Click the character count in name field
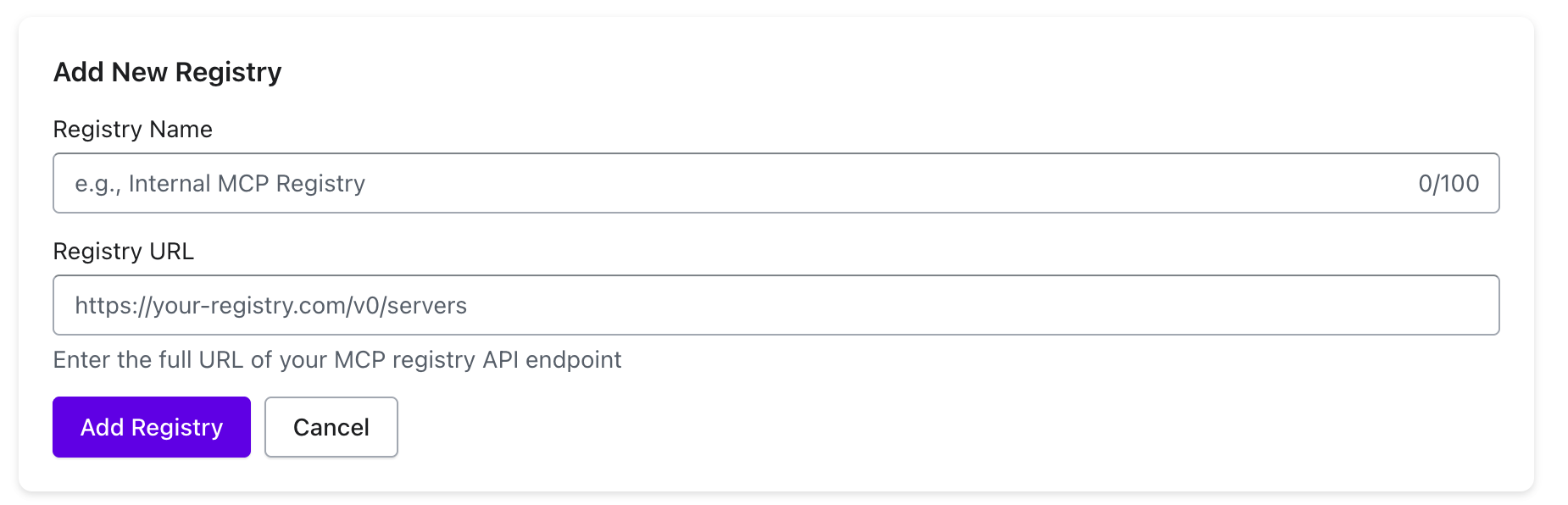This screenshot has height=505, width=1568. click(1448, 184)
